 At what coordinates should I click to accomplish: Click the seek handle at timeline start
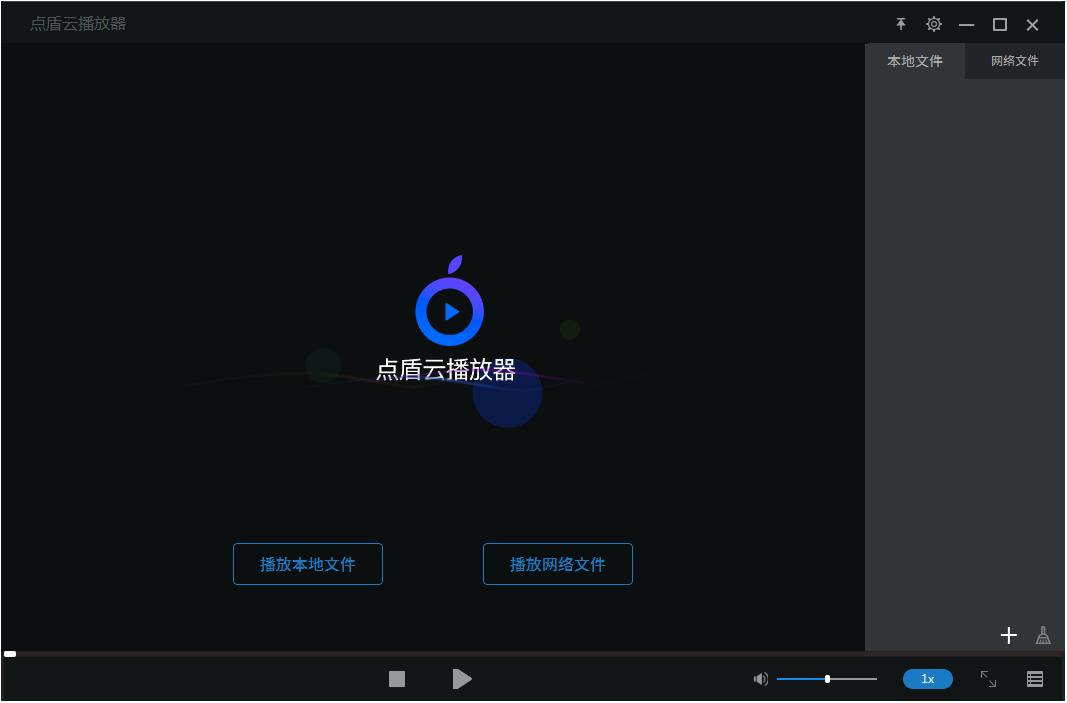click(10, 654)
